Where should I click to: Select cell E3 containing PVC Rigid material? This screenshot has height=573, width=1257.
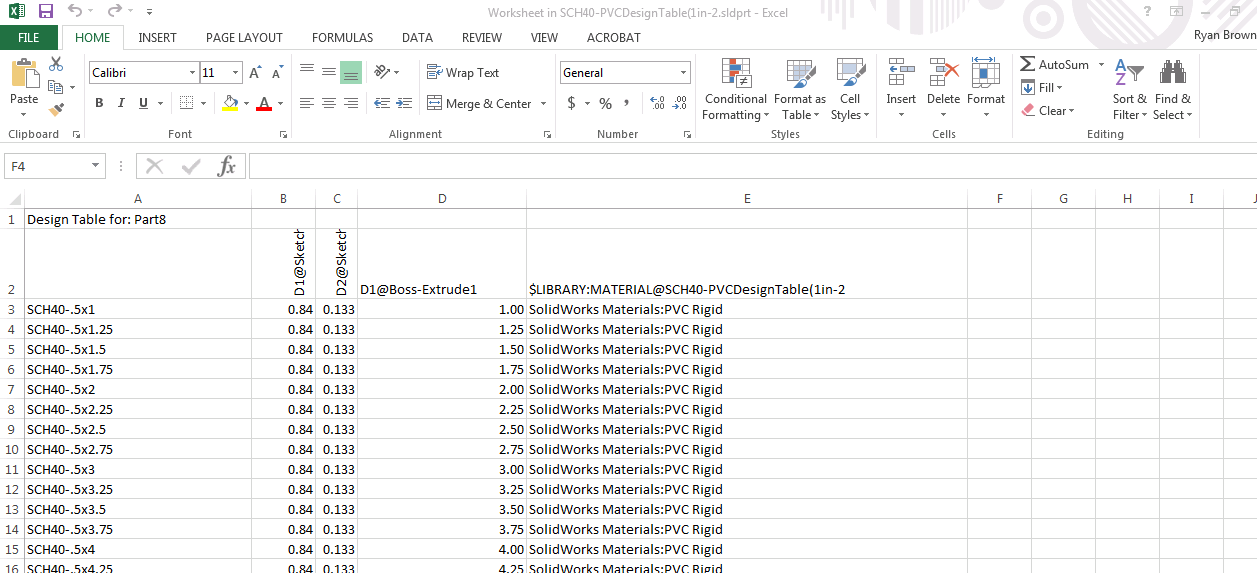coord(746,309)
